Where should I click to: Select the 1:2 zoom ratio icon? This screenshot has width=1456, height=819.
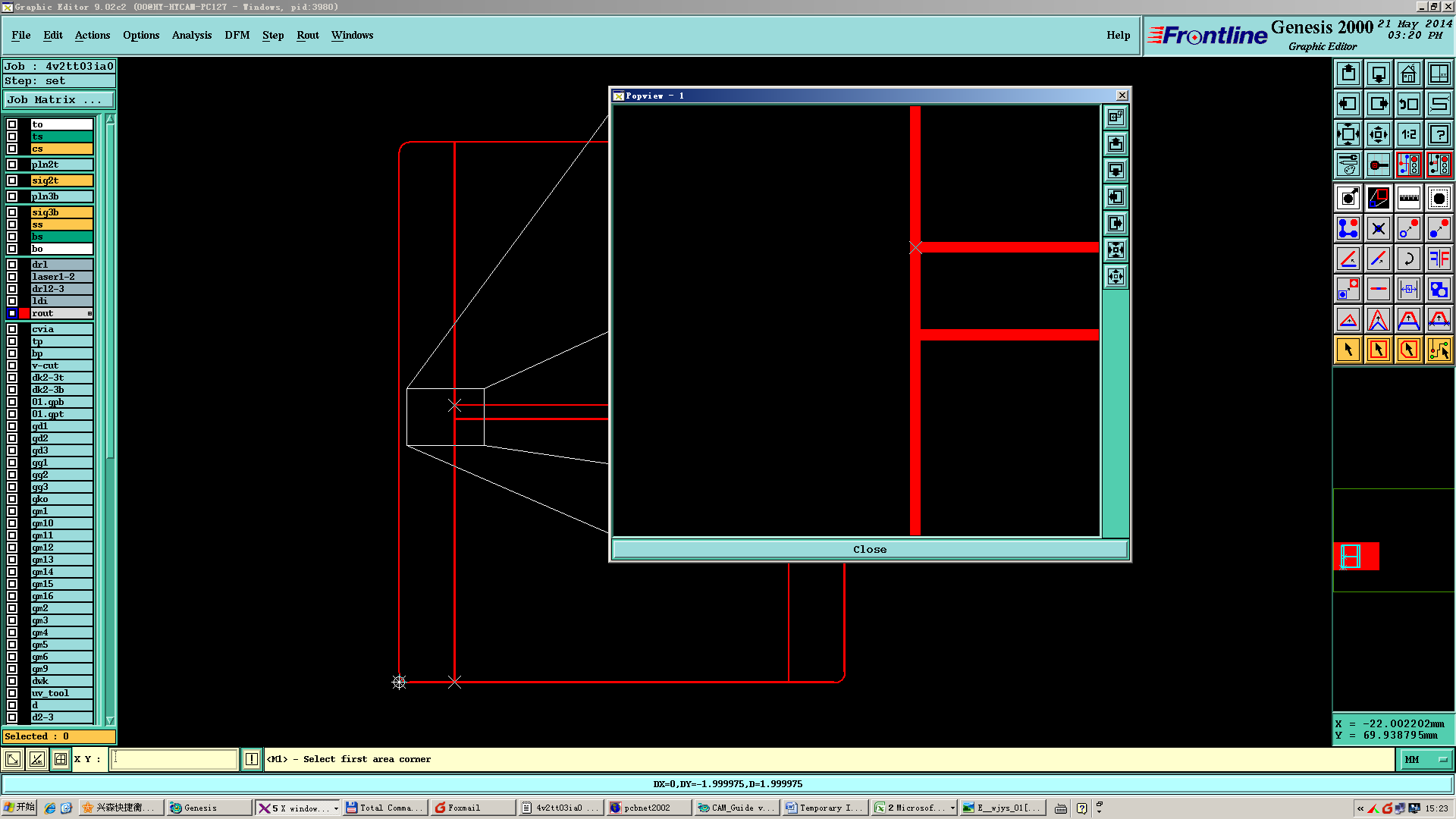(1408, 134)
